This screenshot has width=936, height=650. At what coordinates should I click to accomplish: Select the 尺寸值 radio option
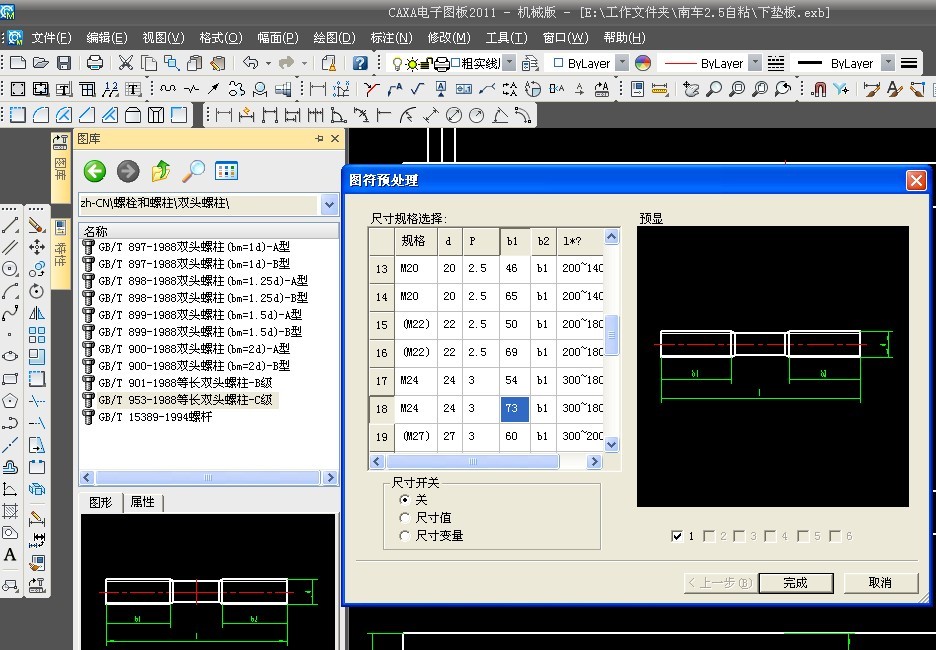click(x=405, y=518)
